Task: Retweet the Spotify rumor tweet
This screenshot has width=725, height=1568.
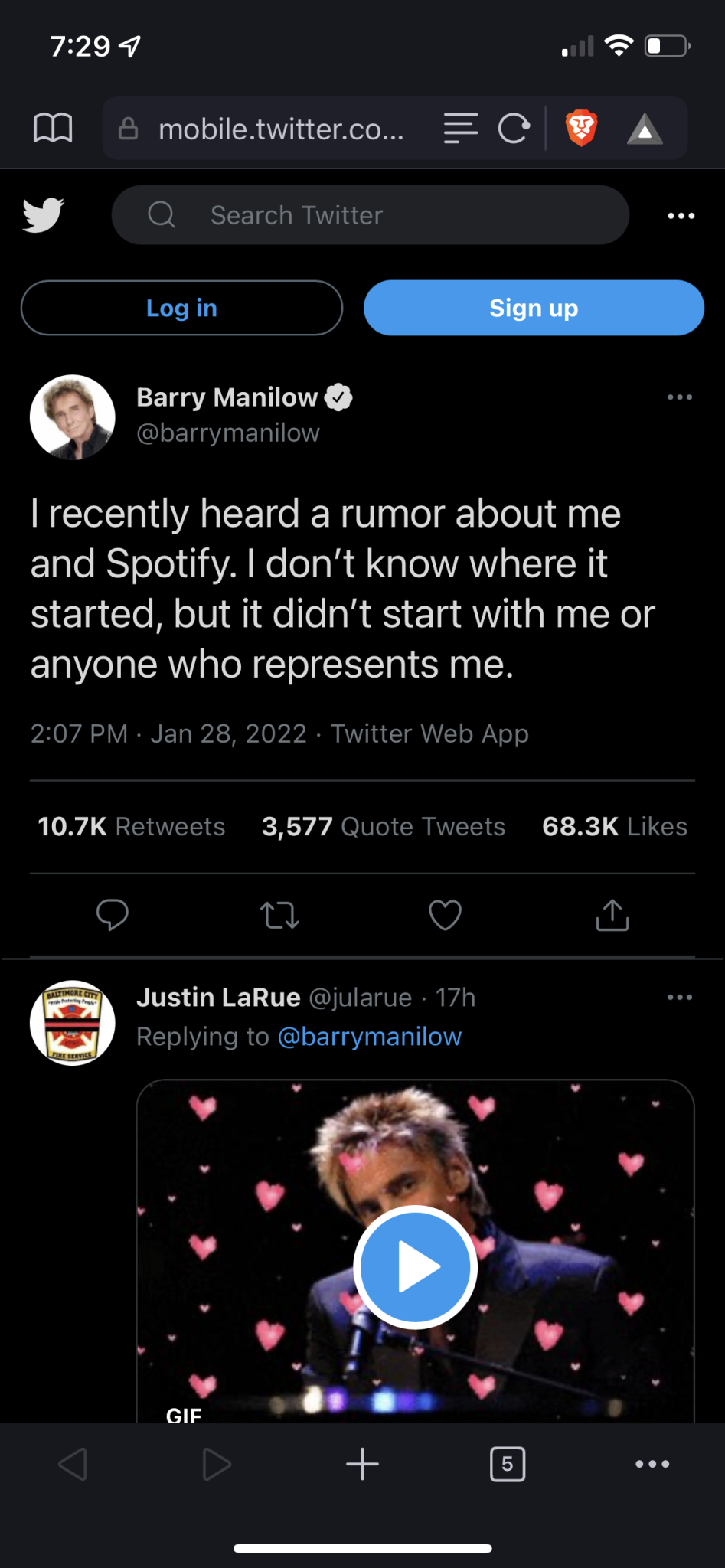Action: tap(279, 915)
